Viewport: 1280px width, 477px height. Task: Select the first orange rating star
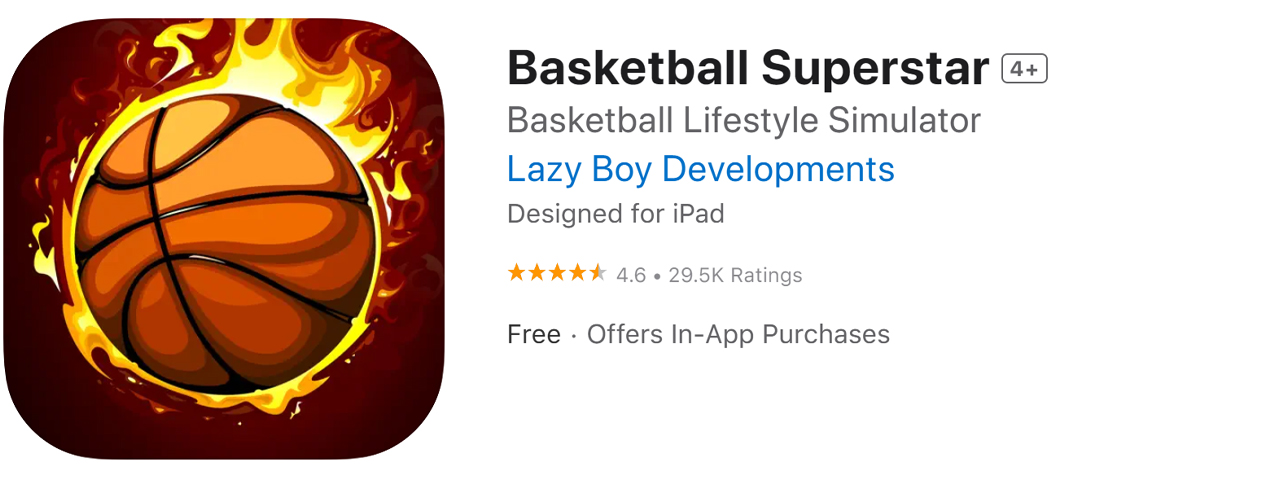point(517,273)
